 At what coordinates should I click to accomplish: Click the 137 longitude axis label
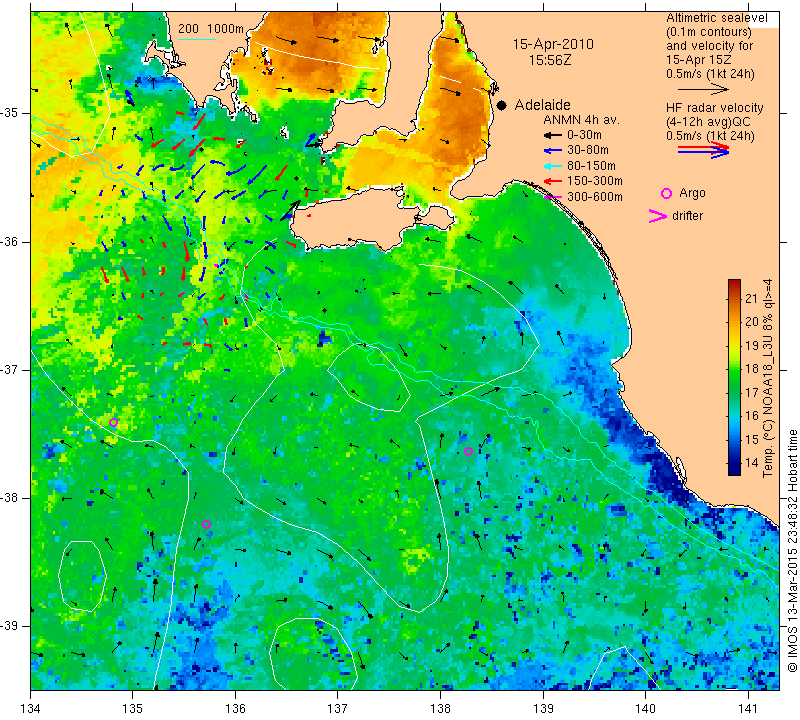coord(338,708)
